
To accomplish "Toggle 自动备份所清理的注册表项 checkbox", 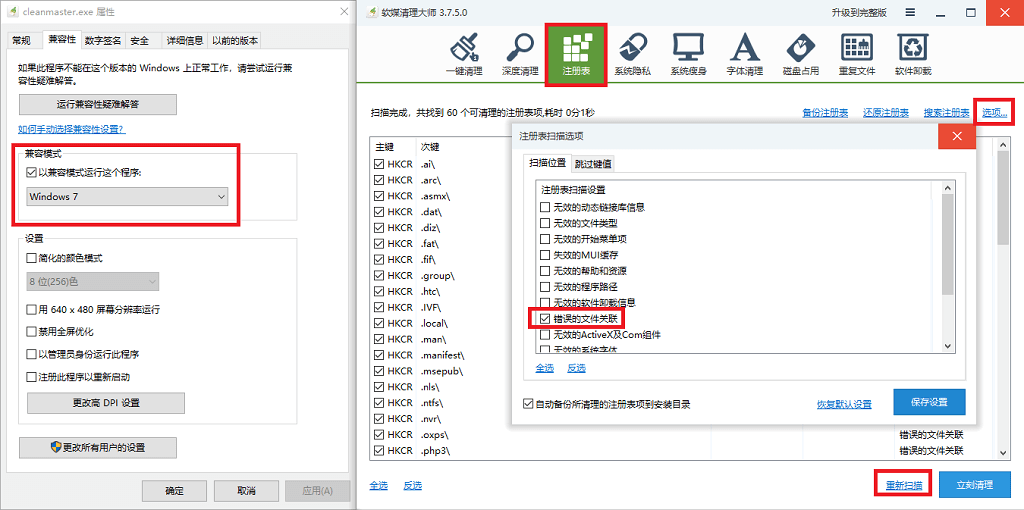I will 528,404.
